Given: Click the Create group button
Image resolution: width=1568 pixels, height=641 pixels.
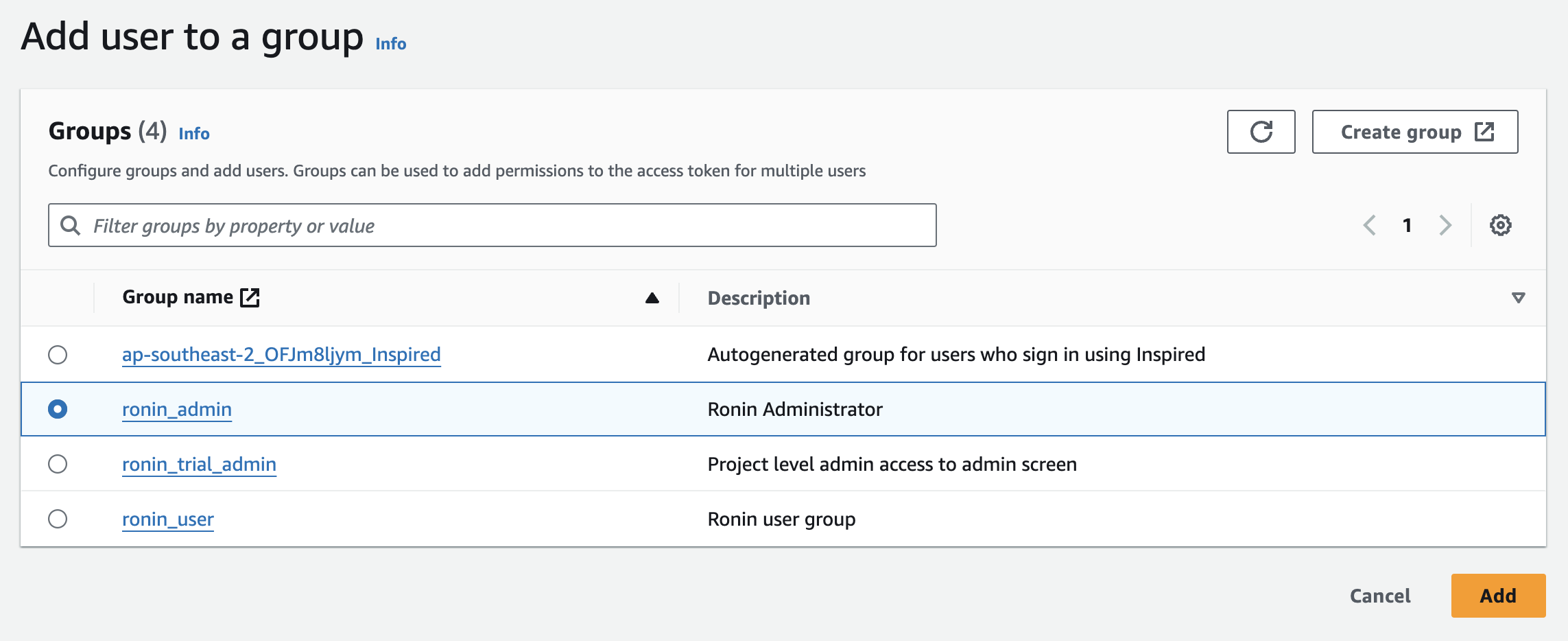Looking at the screenshot, I should [x=1414, y=132].
